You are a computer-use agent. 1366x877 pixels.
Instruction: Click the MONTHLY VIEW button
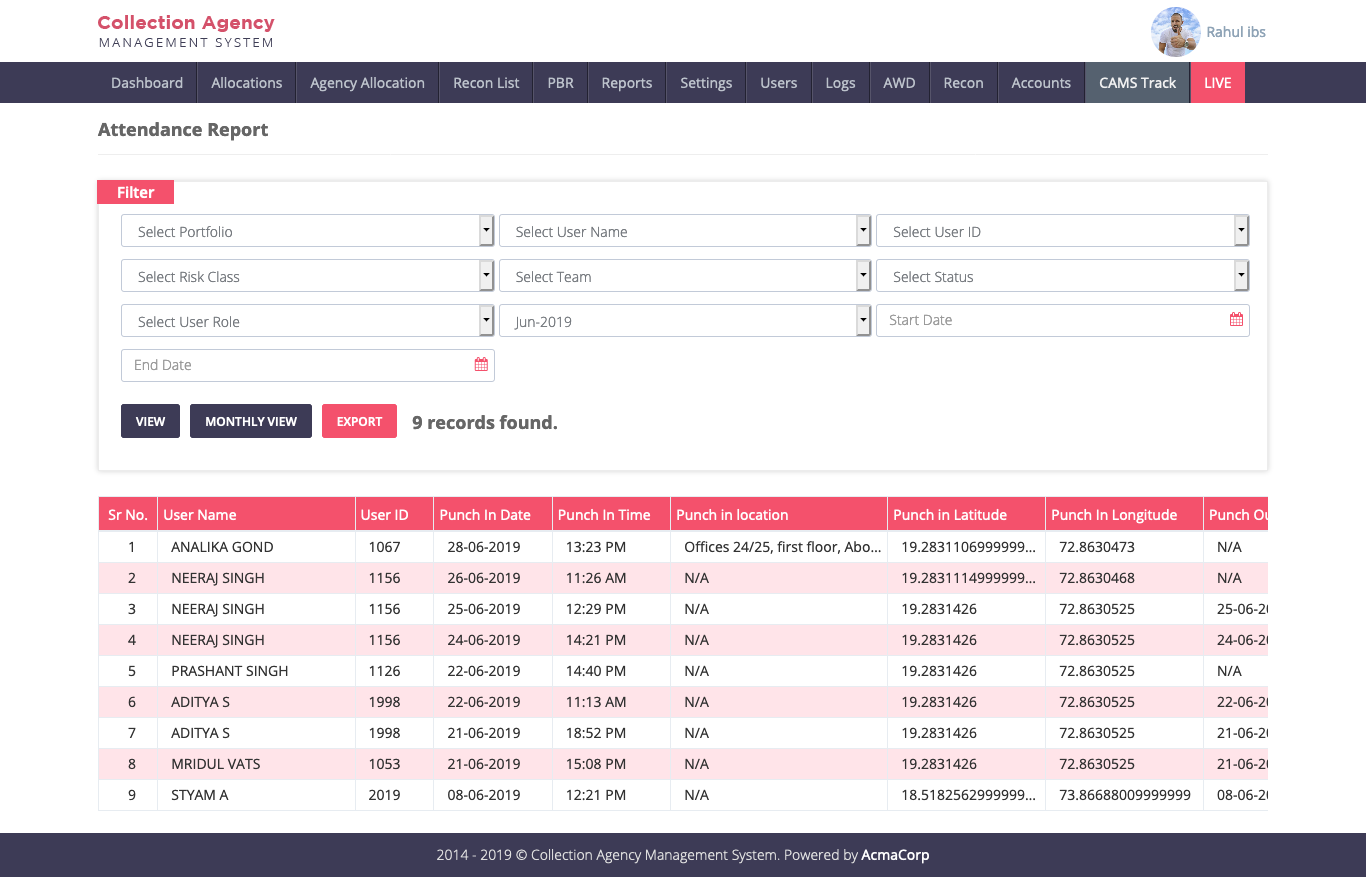251,421
